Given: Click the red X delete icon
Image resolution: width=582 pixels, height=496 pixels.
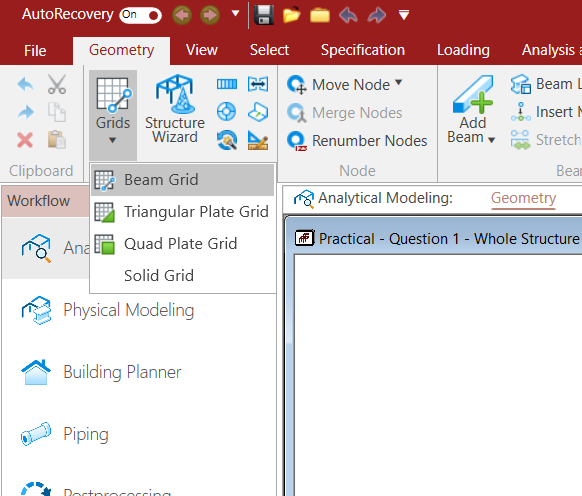Looking at the screenshot, I should (25, 140).
